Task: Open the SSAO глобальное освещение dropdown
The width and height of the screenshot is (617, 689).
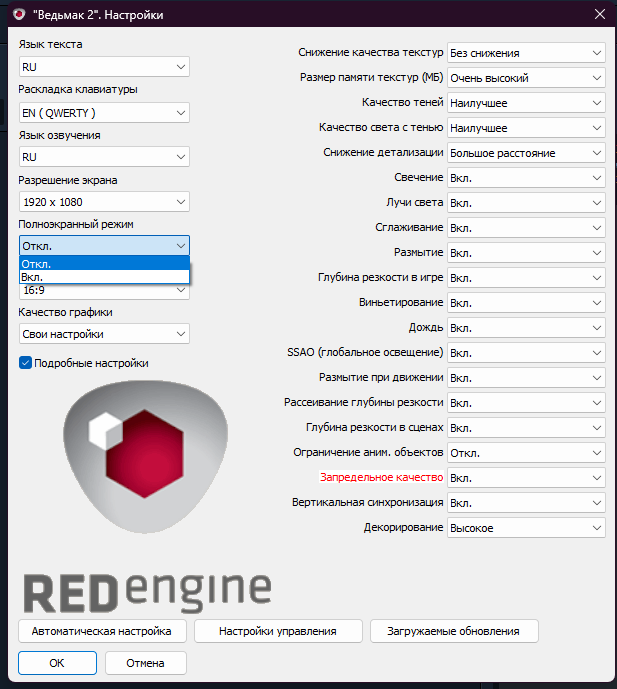Action: (526, 353)
